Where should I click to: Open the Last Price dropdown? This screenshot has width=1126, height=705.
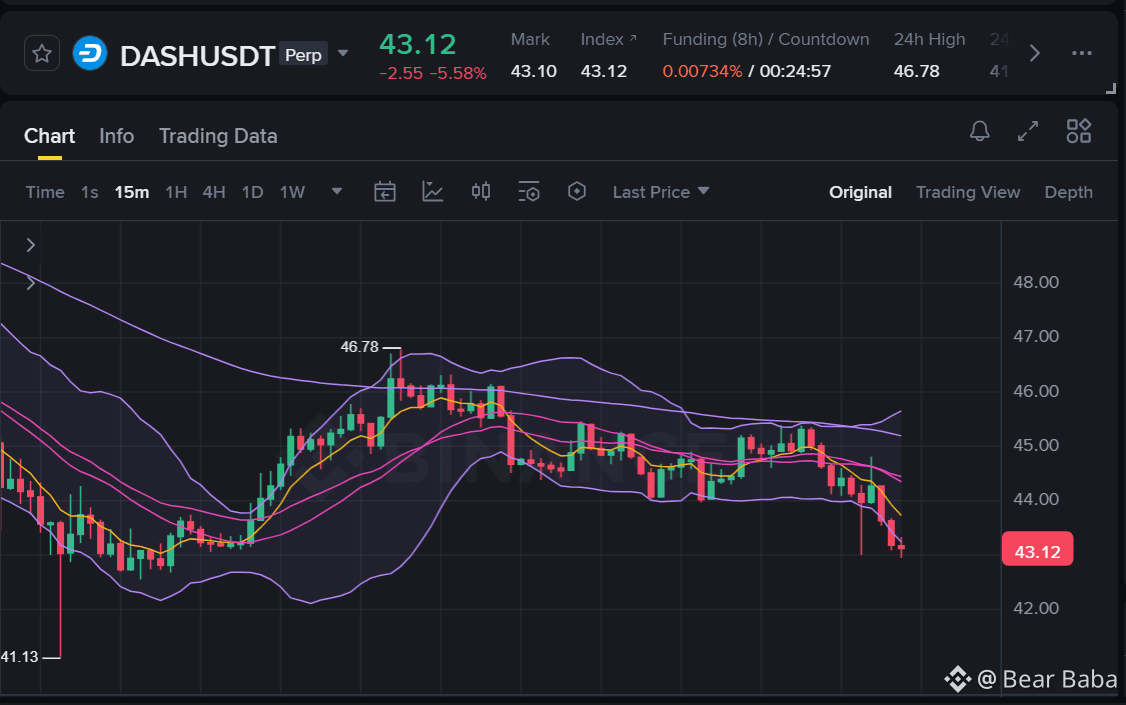point(661,192)
